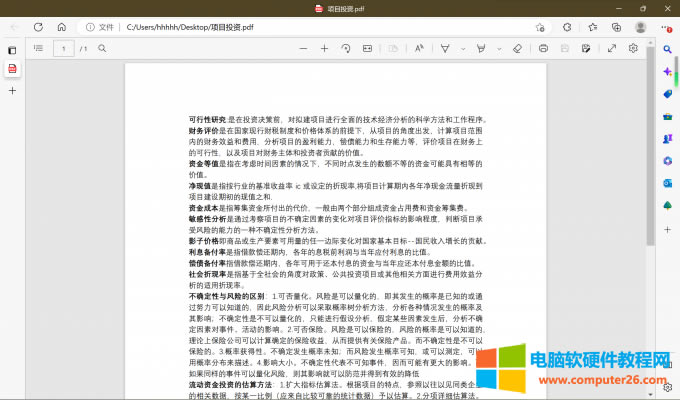Toggle fit-to-width page view

pyautogui.click(x=367, y=48)
